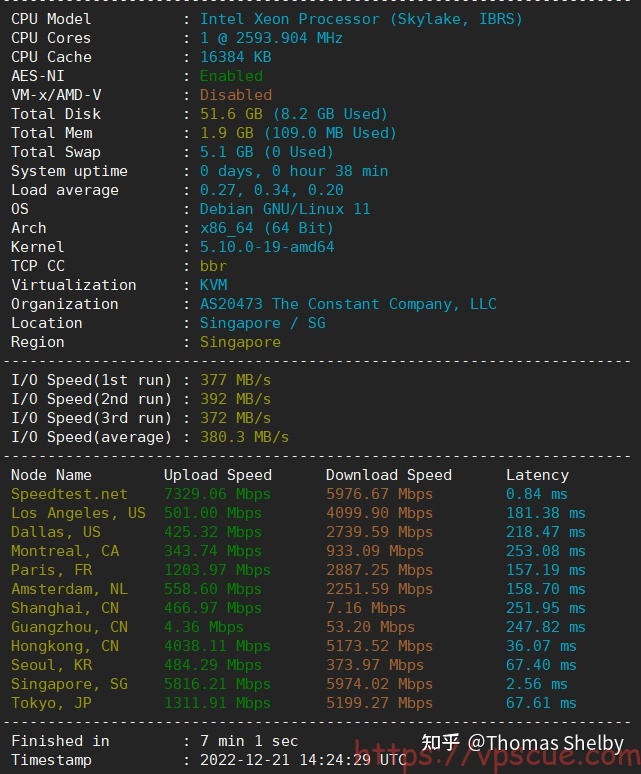Click the bbr TCP CC value
The height and width of the screenshot is (774, 641).
click(213, 266)
